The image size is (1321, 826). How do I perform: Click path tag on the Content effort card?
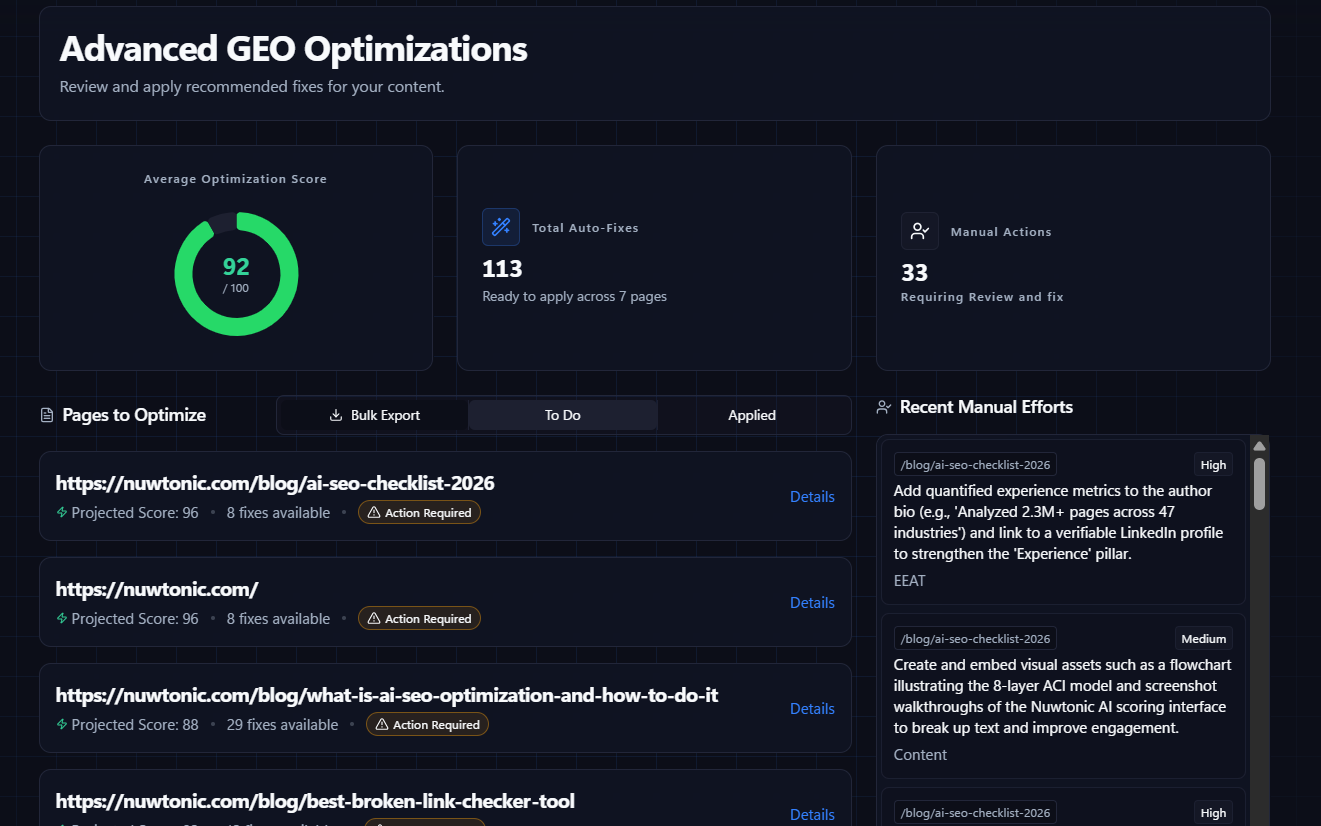pyautogui.click(x=975, y=639)
